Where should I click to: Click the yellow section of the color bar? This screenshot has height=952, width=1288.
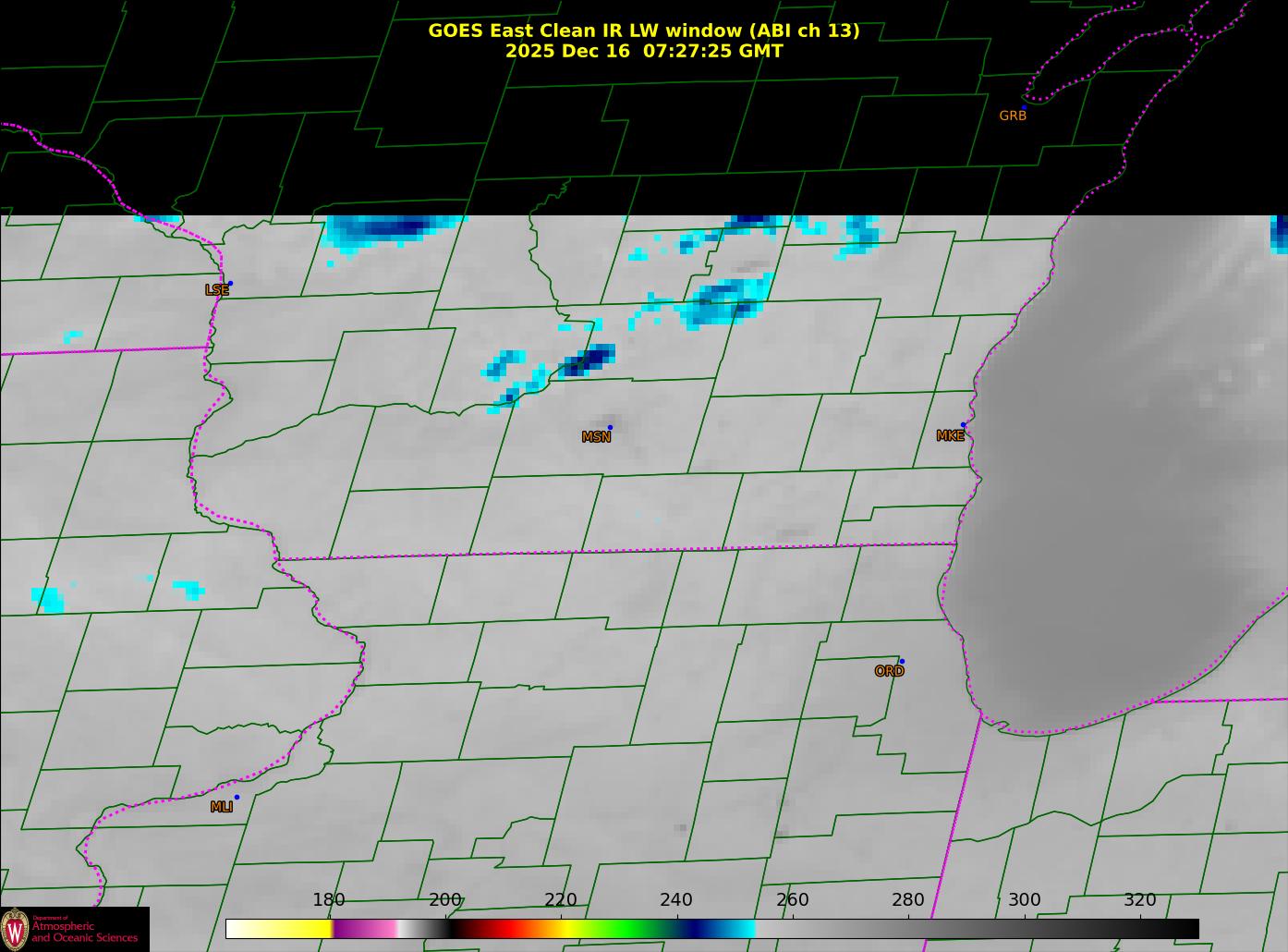click(x=296, y=929)
